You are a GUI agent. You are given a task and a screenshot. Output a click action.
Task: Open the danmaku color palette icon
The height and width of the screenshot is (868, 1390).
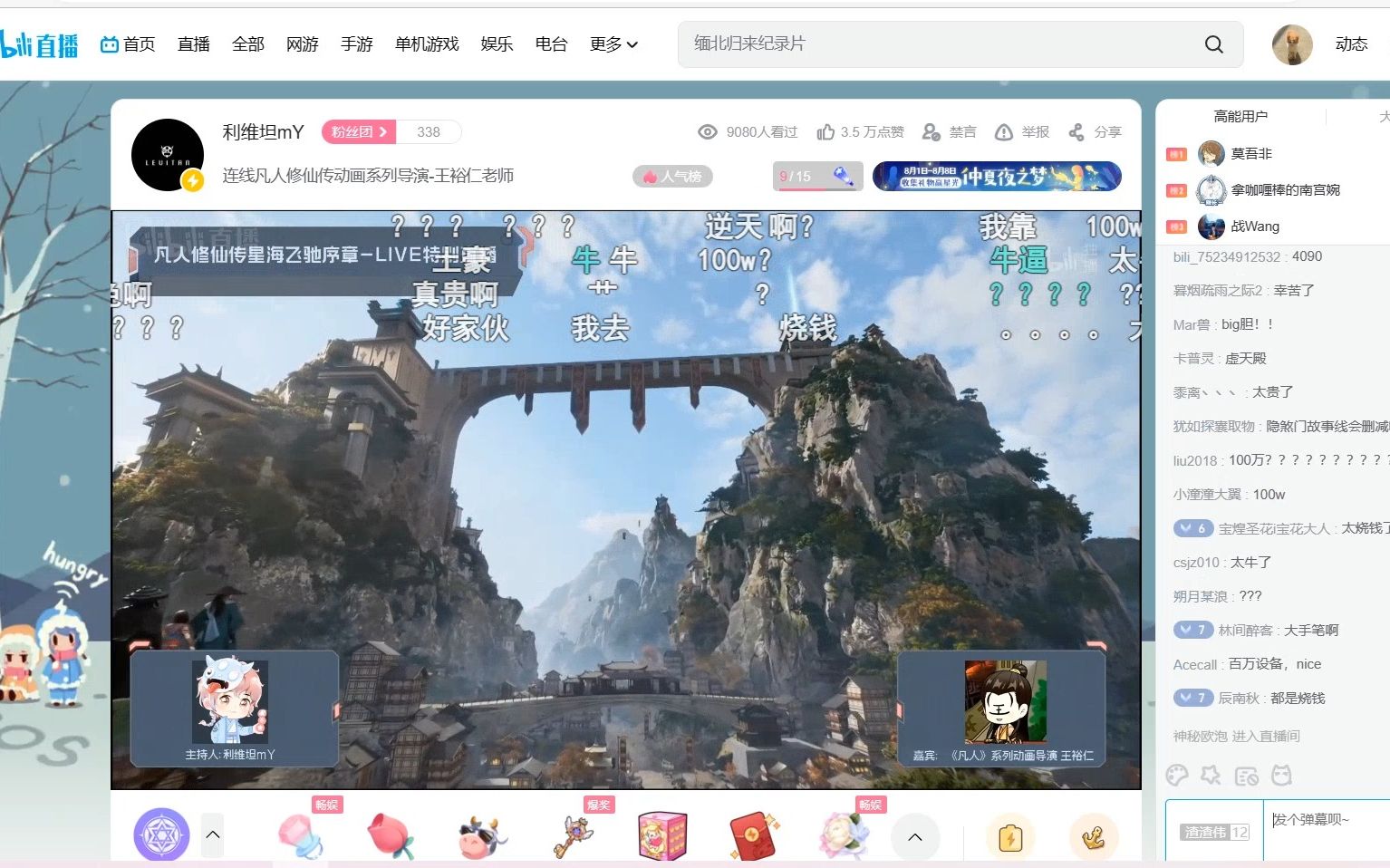pos(1176,776)
